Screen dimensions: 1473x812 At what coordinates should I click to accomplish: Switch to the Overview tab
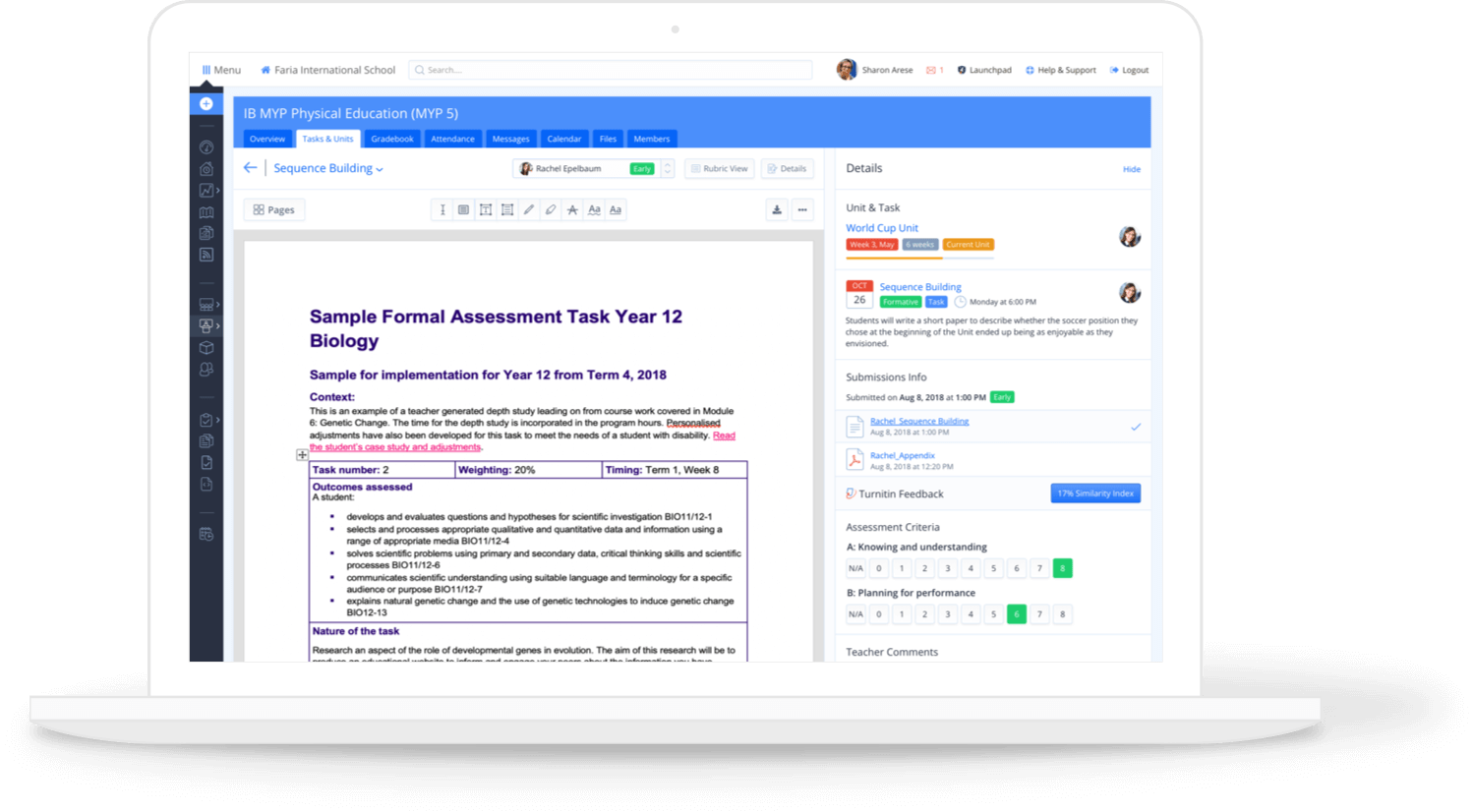click(x=266, y=139)
